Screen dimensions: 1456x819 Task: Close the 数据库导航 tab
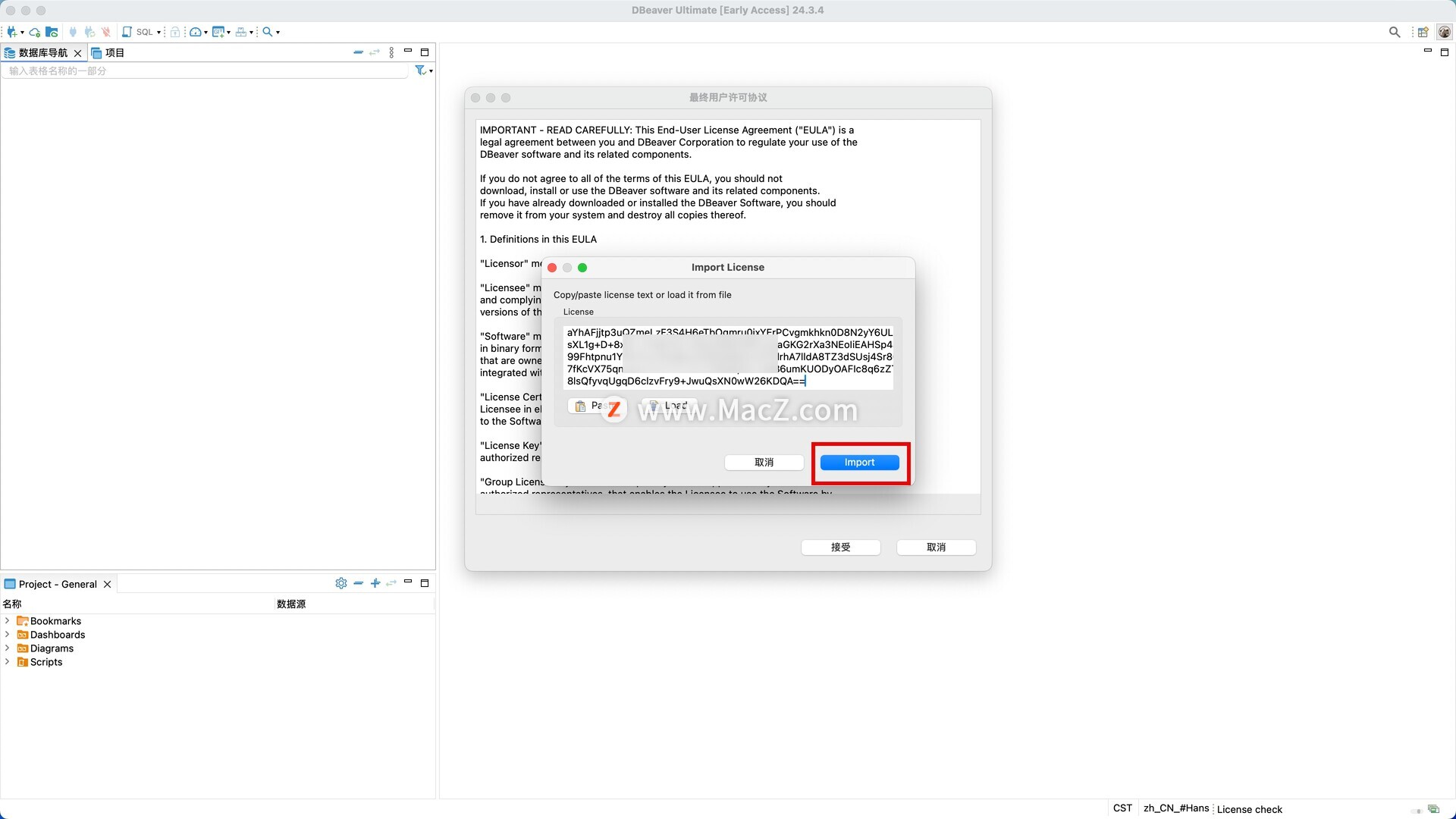(x=77, y=53)
